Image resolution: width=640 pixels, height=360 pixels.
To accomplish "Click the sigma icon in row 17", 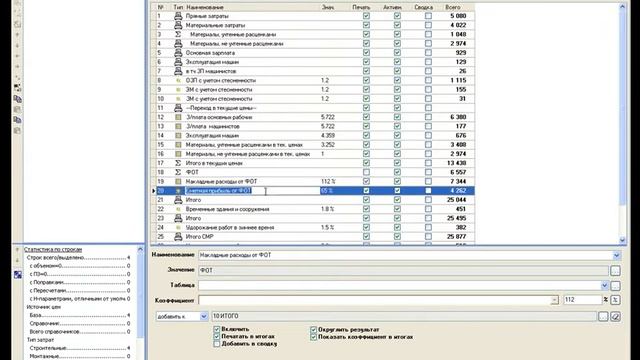I will point(178,163).
